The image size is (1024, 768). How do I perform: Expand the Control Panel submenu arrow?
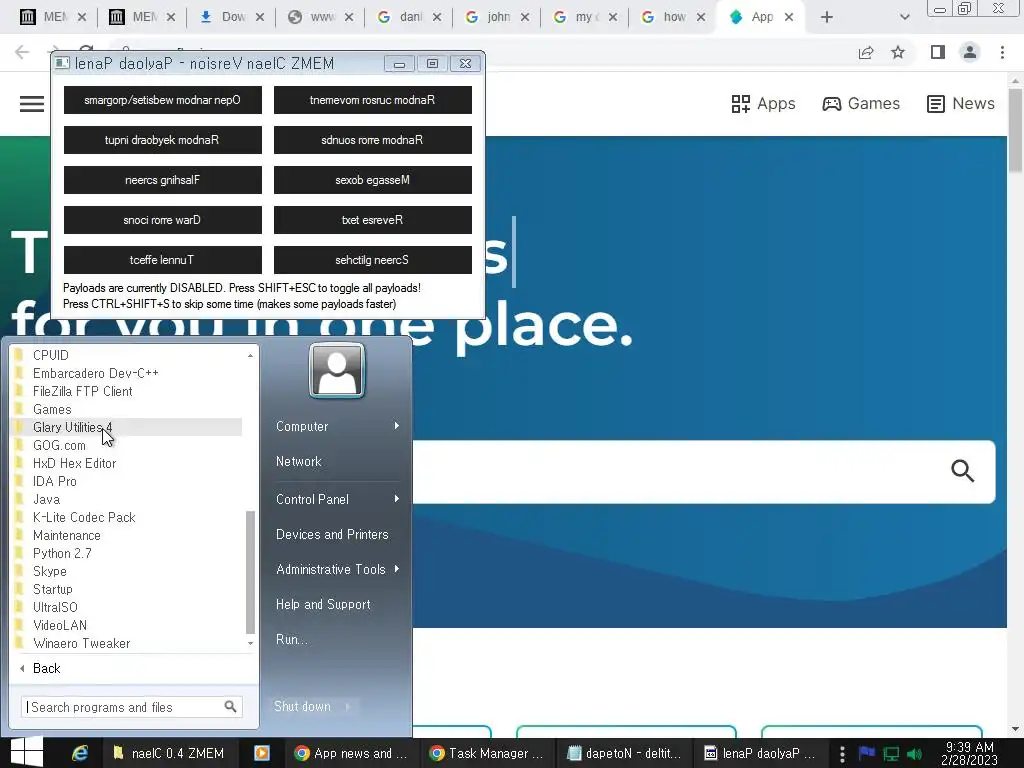coord(396,499)
